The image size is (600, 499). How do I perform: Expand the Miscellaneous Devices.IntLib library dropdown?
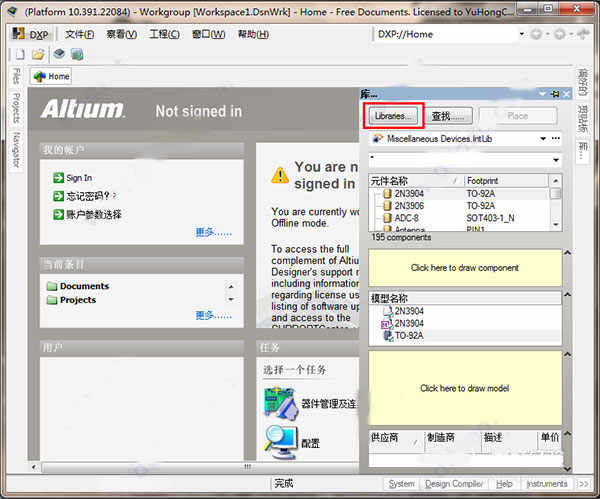pos(543,139)
